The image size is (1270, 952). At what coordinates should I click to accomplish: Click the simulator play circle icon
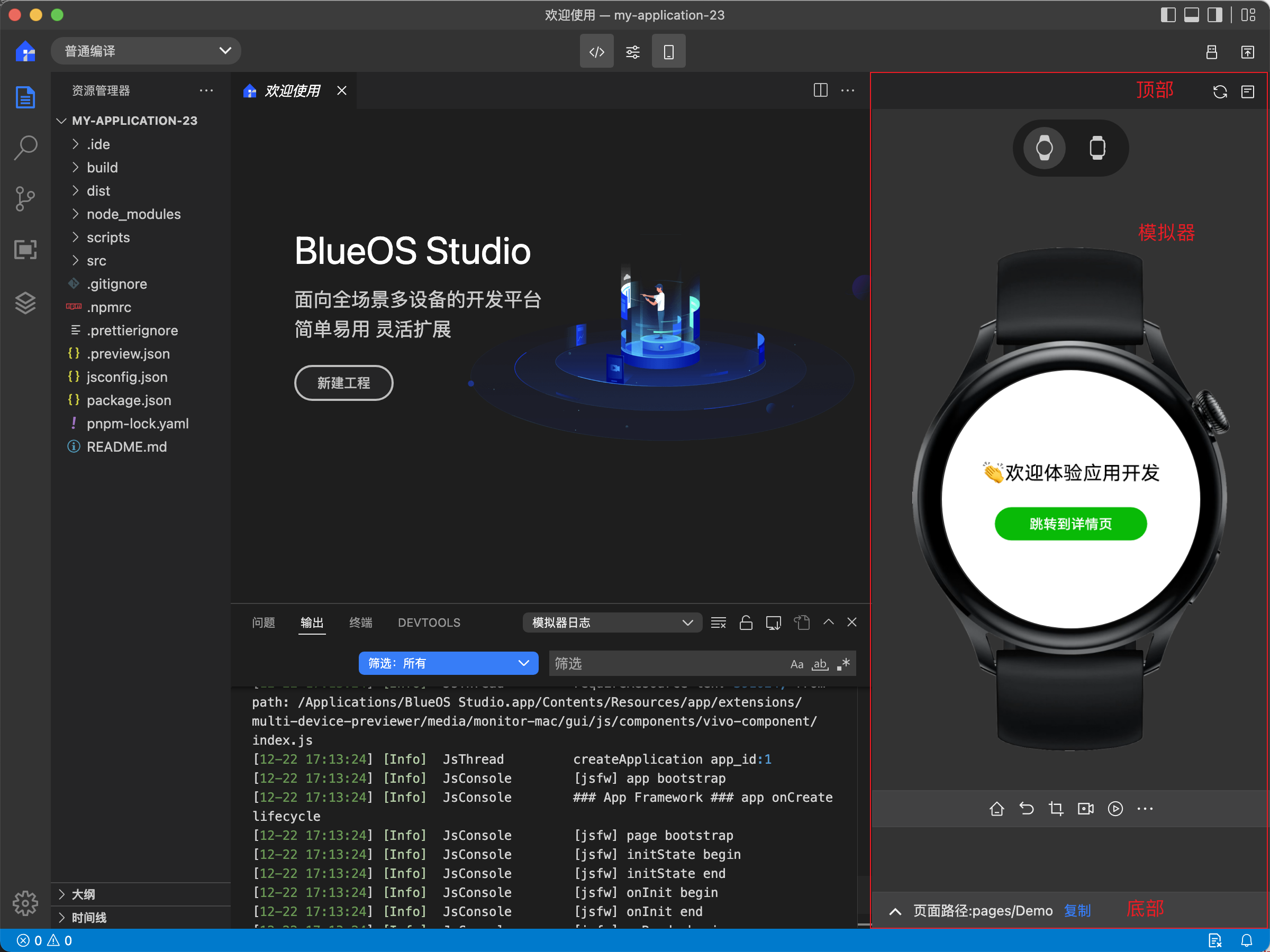click(x=1115, y=809)
